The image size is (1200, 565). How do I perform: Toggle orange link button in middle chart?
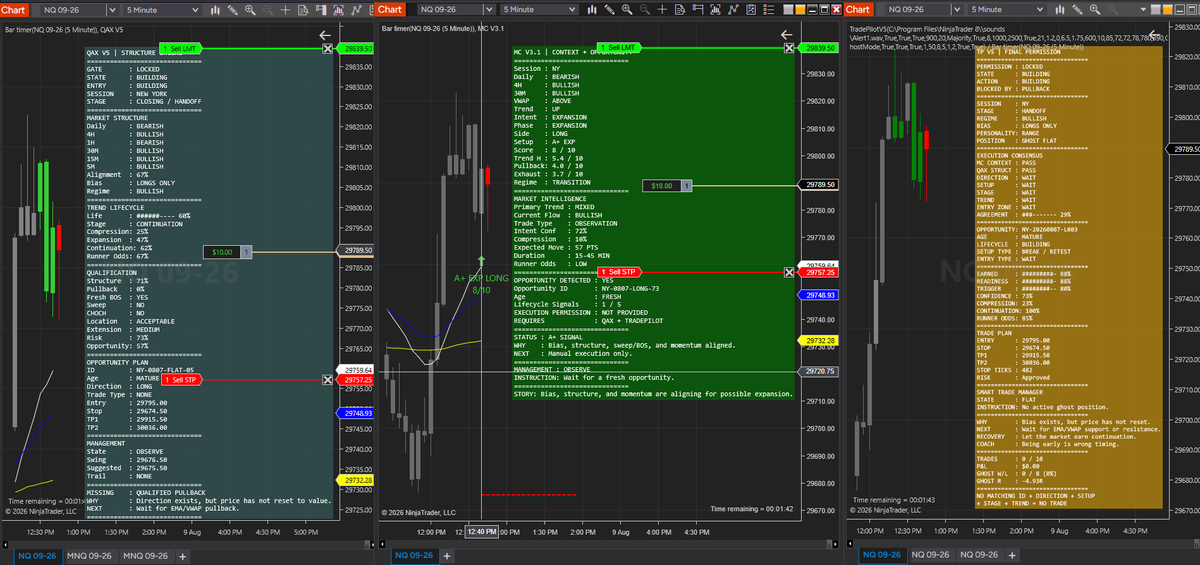click(800, 9)
